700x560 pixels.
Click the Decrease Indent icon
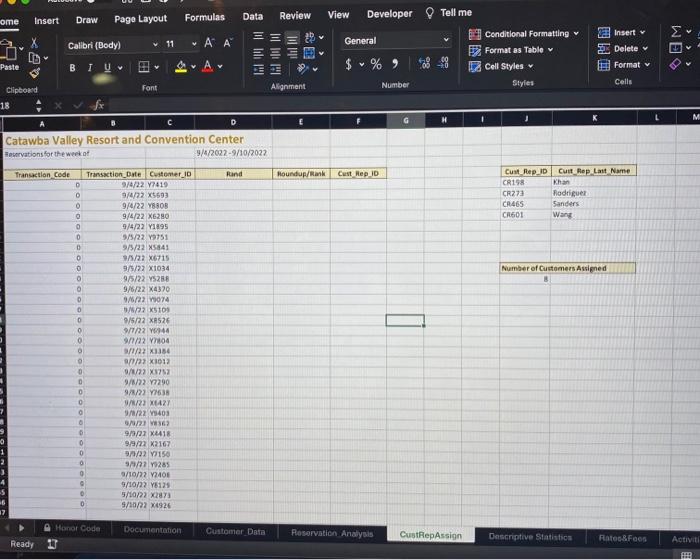(258, 70)
